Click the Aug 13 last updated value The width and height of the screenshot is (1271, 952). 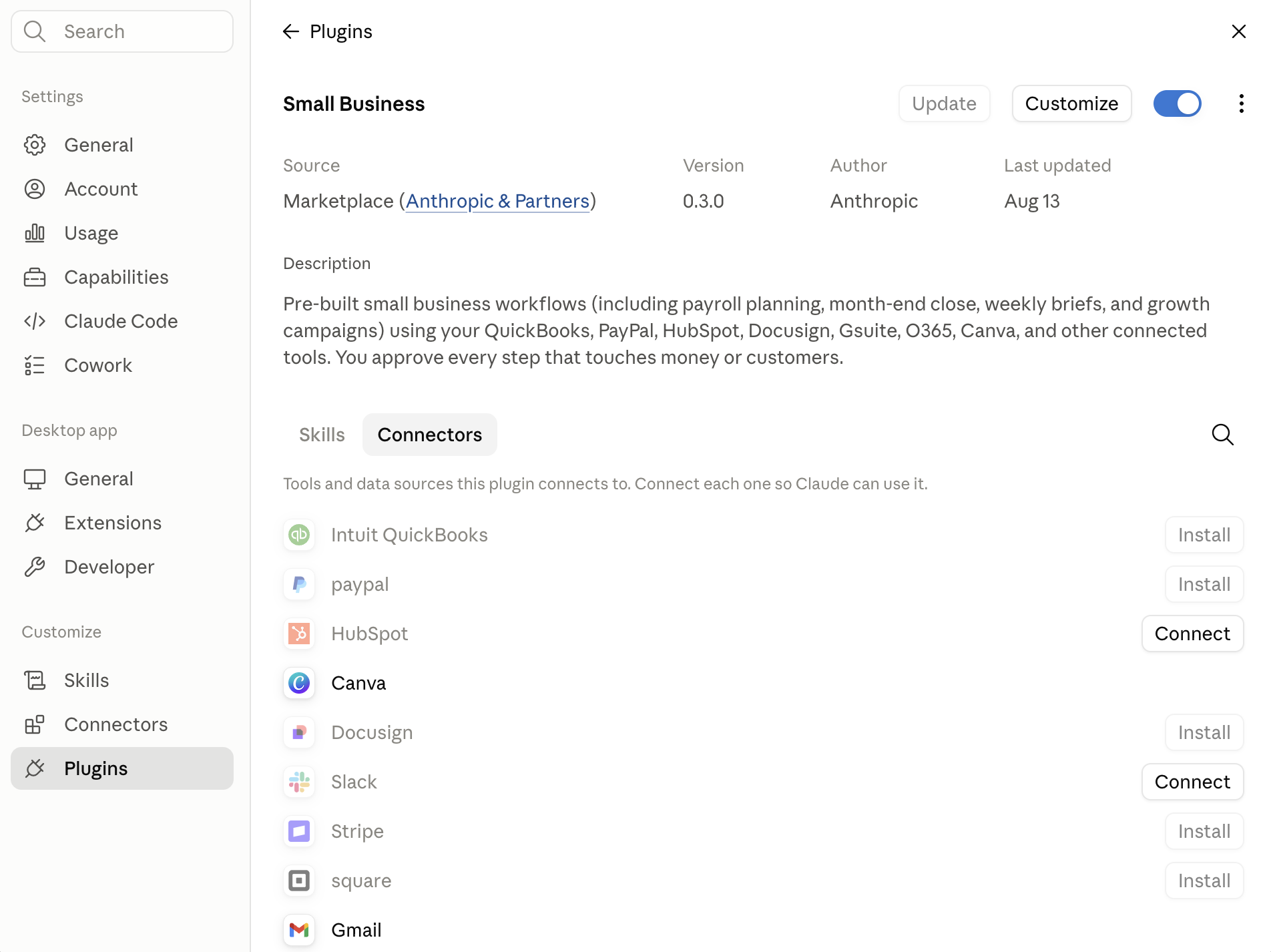tap(1032, 201)
